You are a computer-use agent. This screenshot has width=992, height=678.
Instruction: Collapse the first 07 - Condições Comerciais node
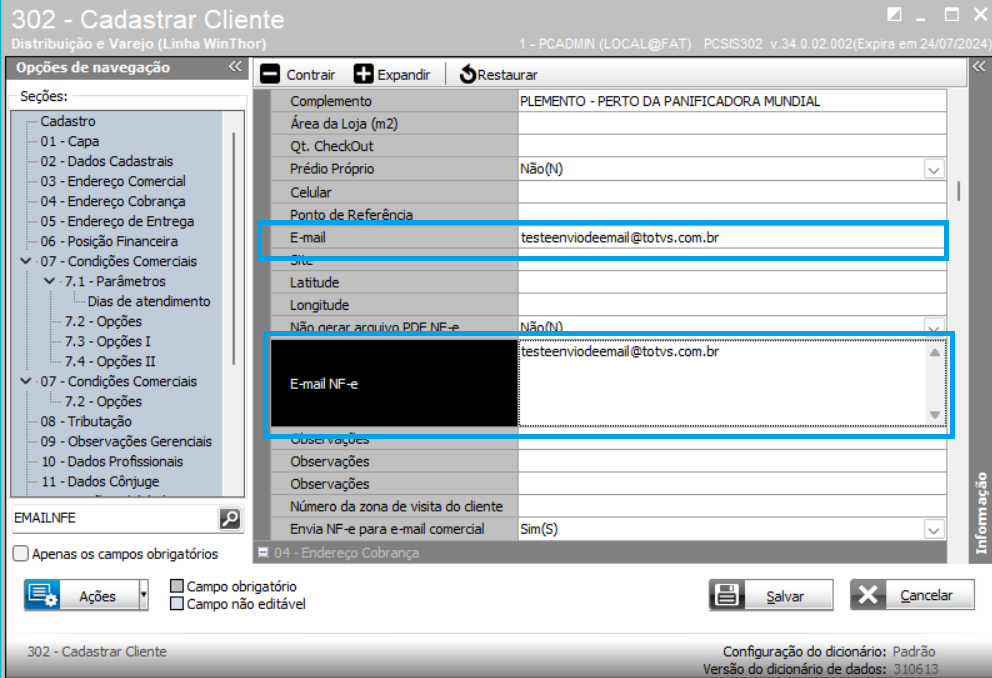(x=26, y=261)
